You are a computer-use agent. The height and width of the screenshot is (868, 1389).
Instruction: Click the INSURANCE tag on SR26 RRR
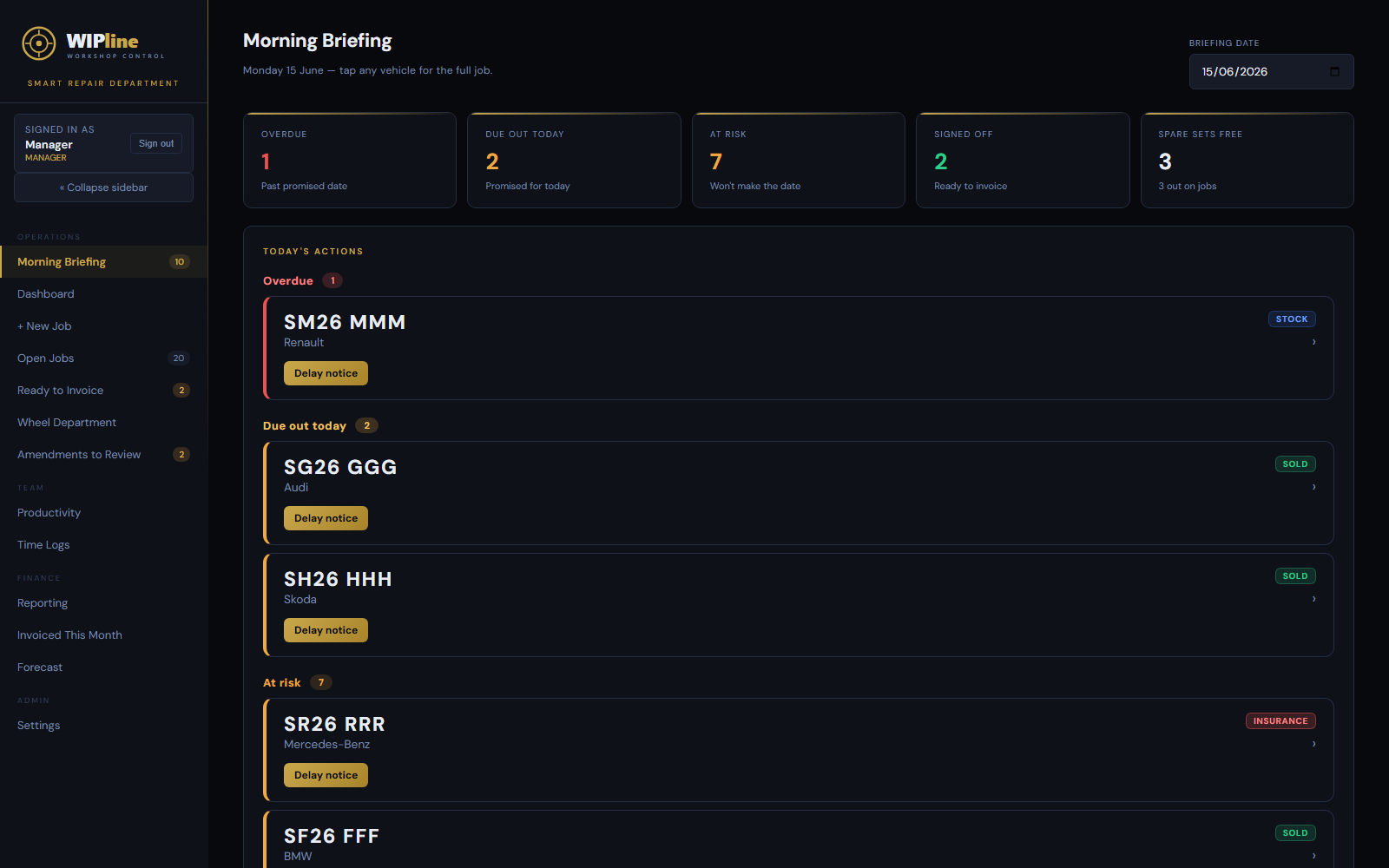[1280, 720]
